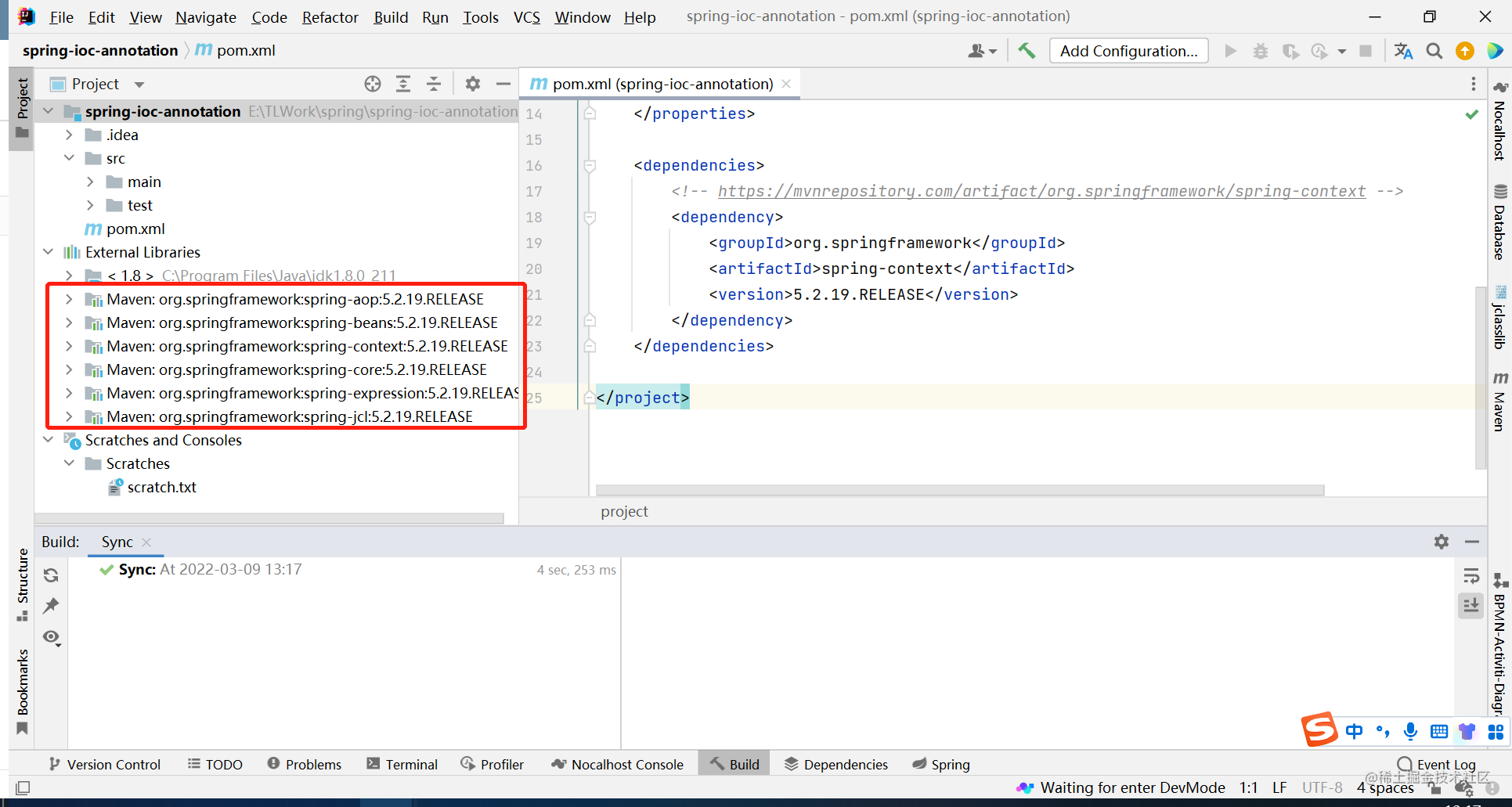Click spring-ioc-annotation breadcrumb in navigation bar
The height and width of the screenshot is (807, 1512).
point(100,50)
